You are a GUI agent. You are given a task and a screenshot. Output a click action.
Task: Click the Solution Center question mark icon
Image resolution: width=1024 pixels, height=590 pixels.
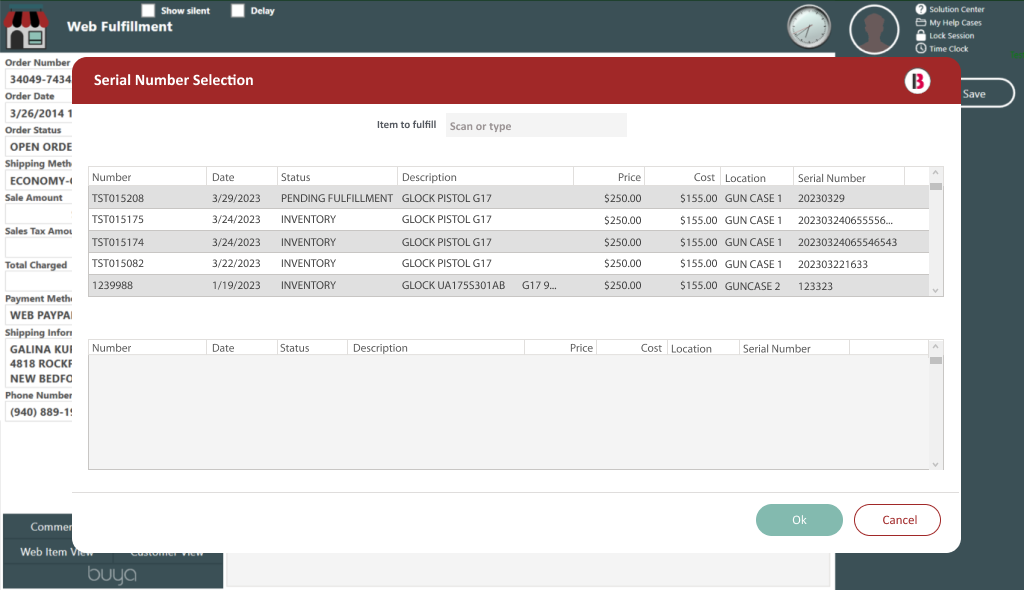click(921, 9)
